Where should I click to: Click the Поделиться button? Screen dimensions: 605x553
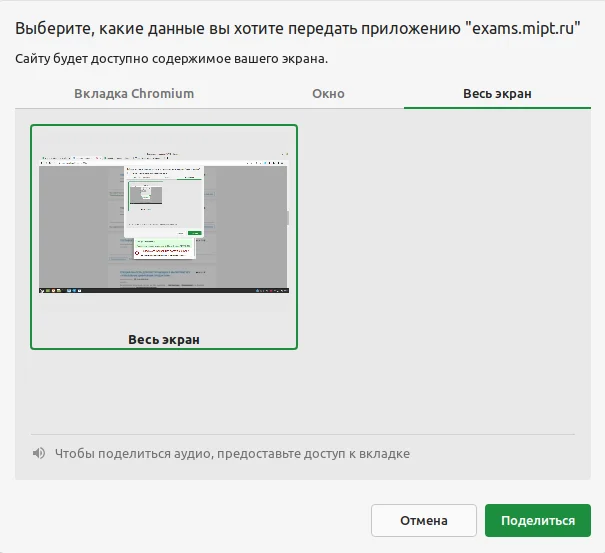pos(538,520)
